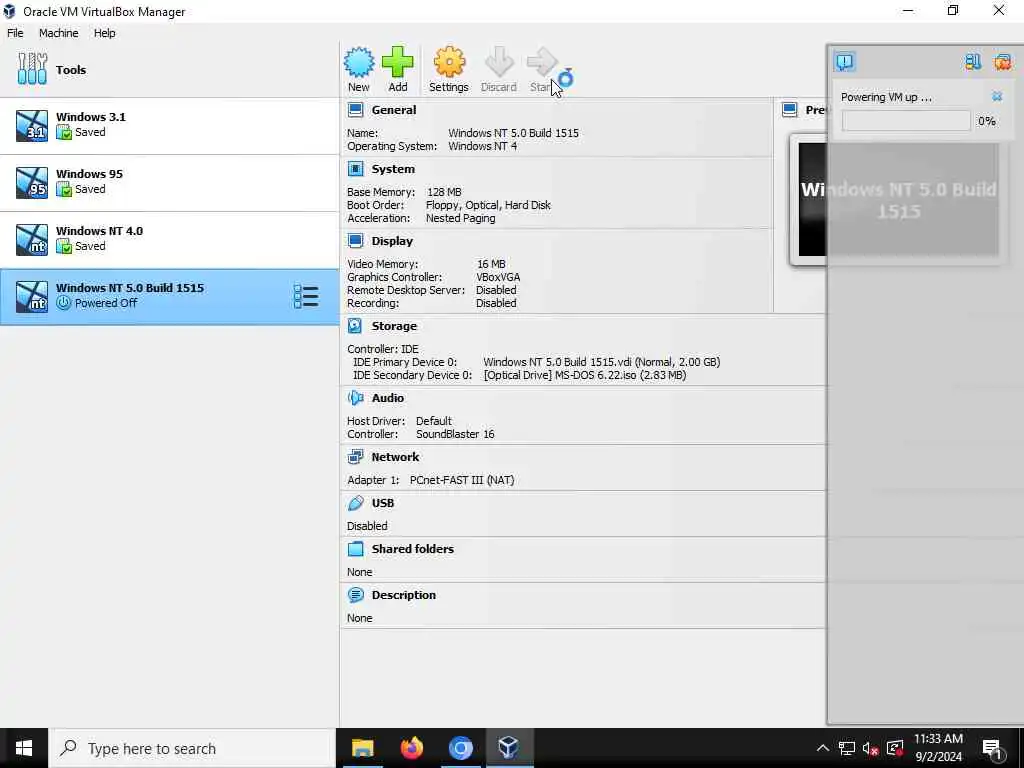Screen dimensions: 1024x768
Task: Toggle the notification center icon
Action: [x=844, y=62]
